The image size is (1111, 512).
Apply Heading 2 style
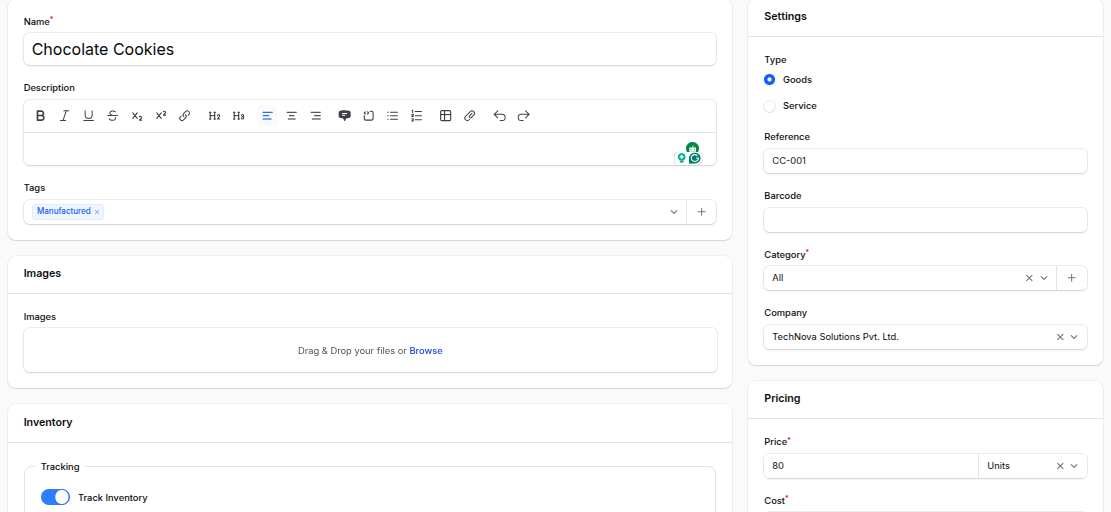[215, 115]
